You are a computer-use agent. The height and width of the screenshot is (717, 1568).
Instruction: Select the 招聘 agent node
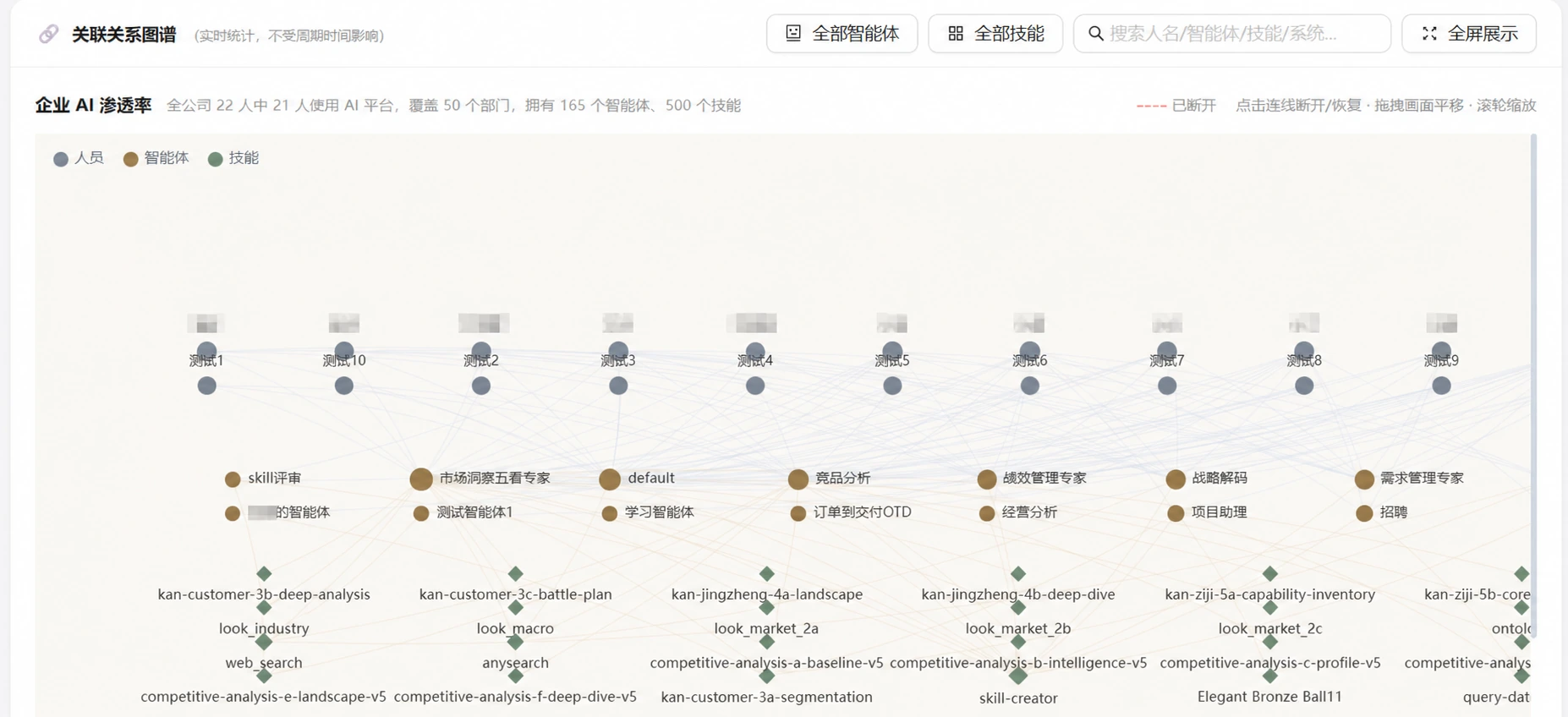pyautogui.click(x=1364, y=513)
